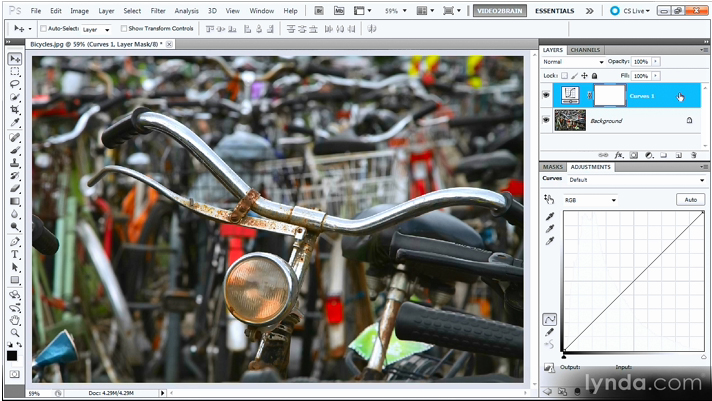Hide the Background layer visibility eye
Image resolution: width=712 pixels, height=401 pixels.
(546, 121)
